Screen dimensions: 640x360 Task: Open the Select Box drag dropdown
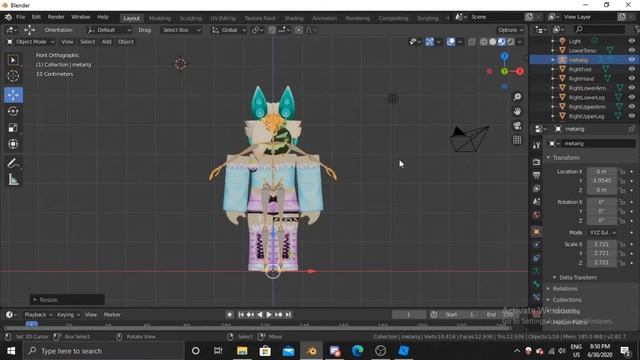click(x=181, y=30)
